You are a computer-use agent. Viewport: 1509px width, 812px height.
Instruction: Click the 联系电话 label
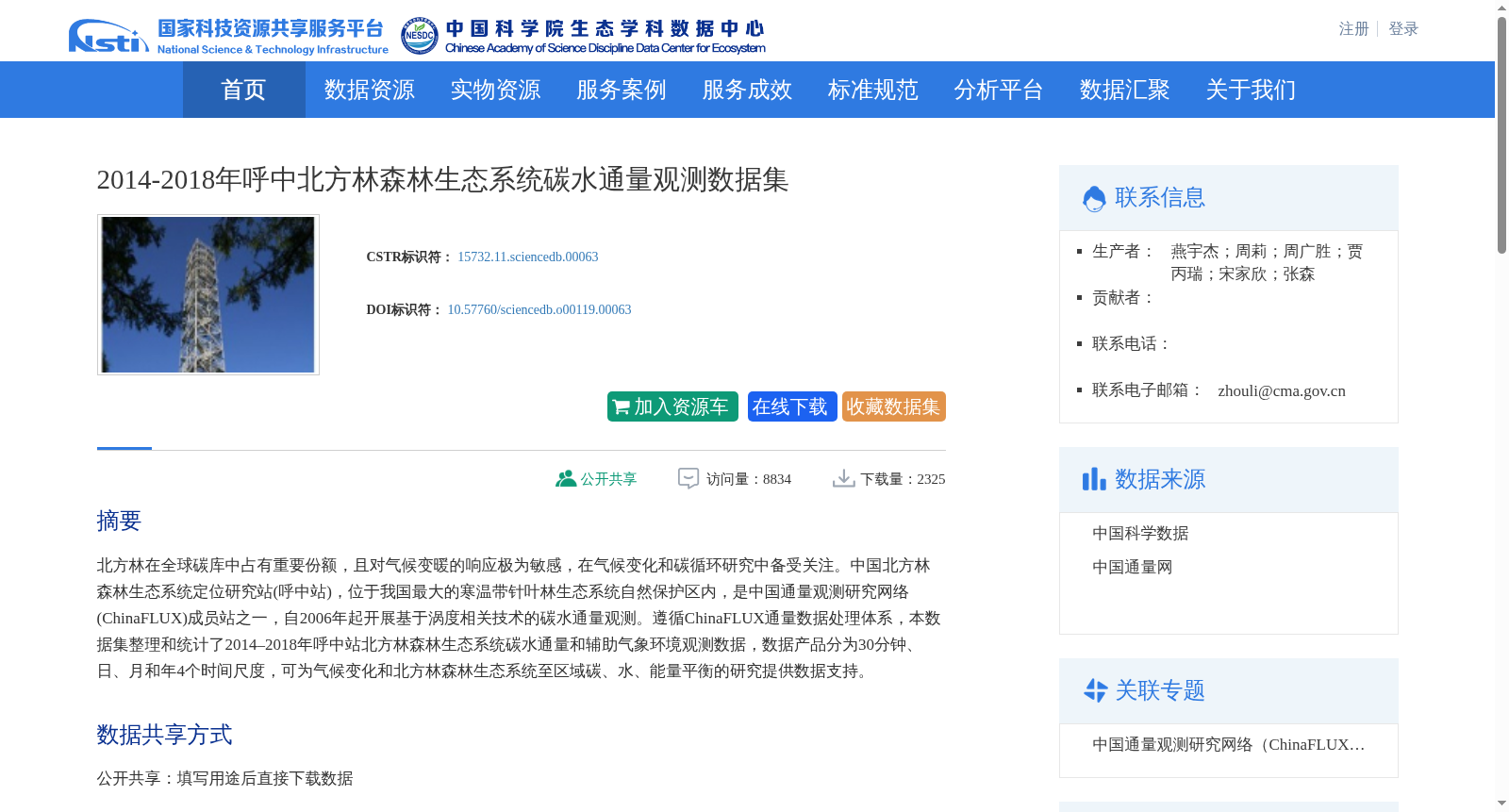click(1133, 344)
